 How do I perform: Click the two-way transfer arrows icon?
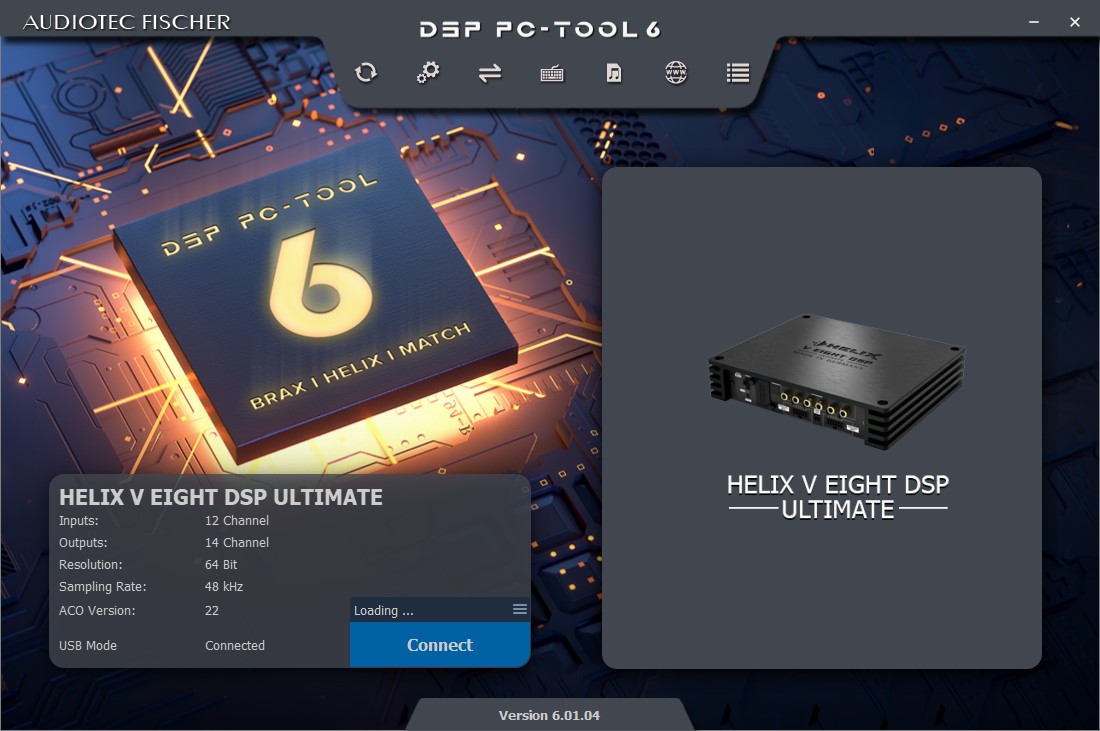click(490, 73)
